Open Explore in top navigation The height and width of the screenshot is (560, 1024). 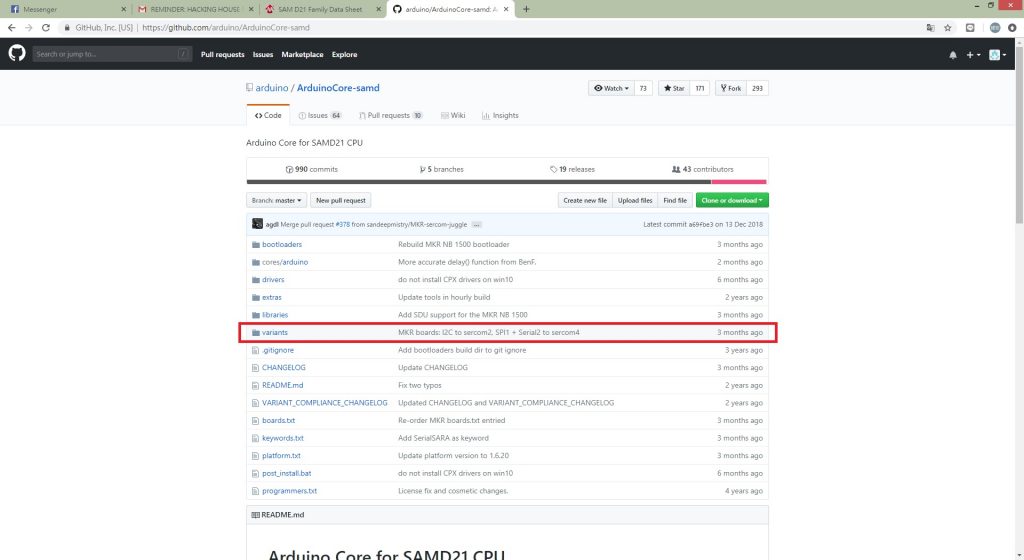344,55
